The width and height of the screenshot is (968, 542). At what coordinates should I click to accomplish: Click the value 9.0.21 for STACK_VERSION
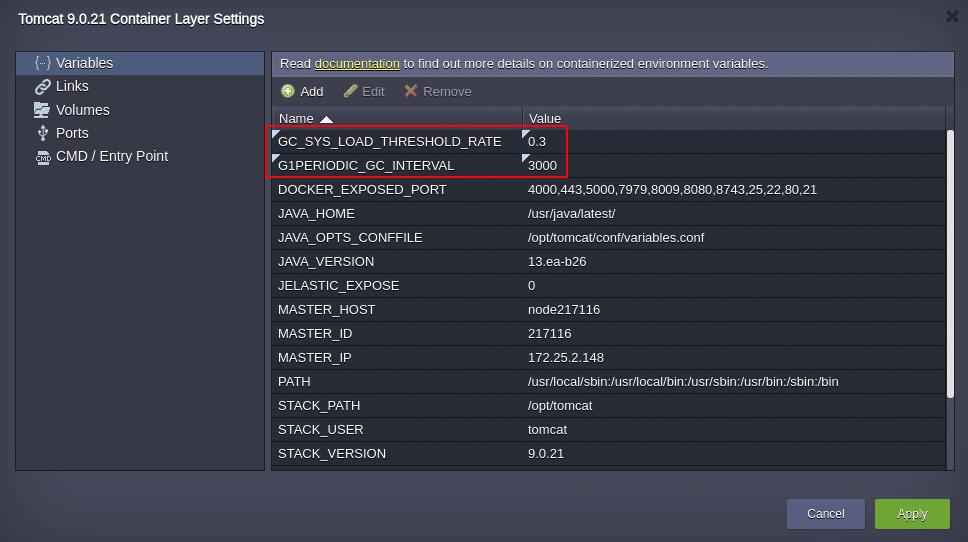point(546,454)
